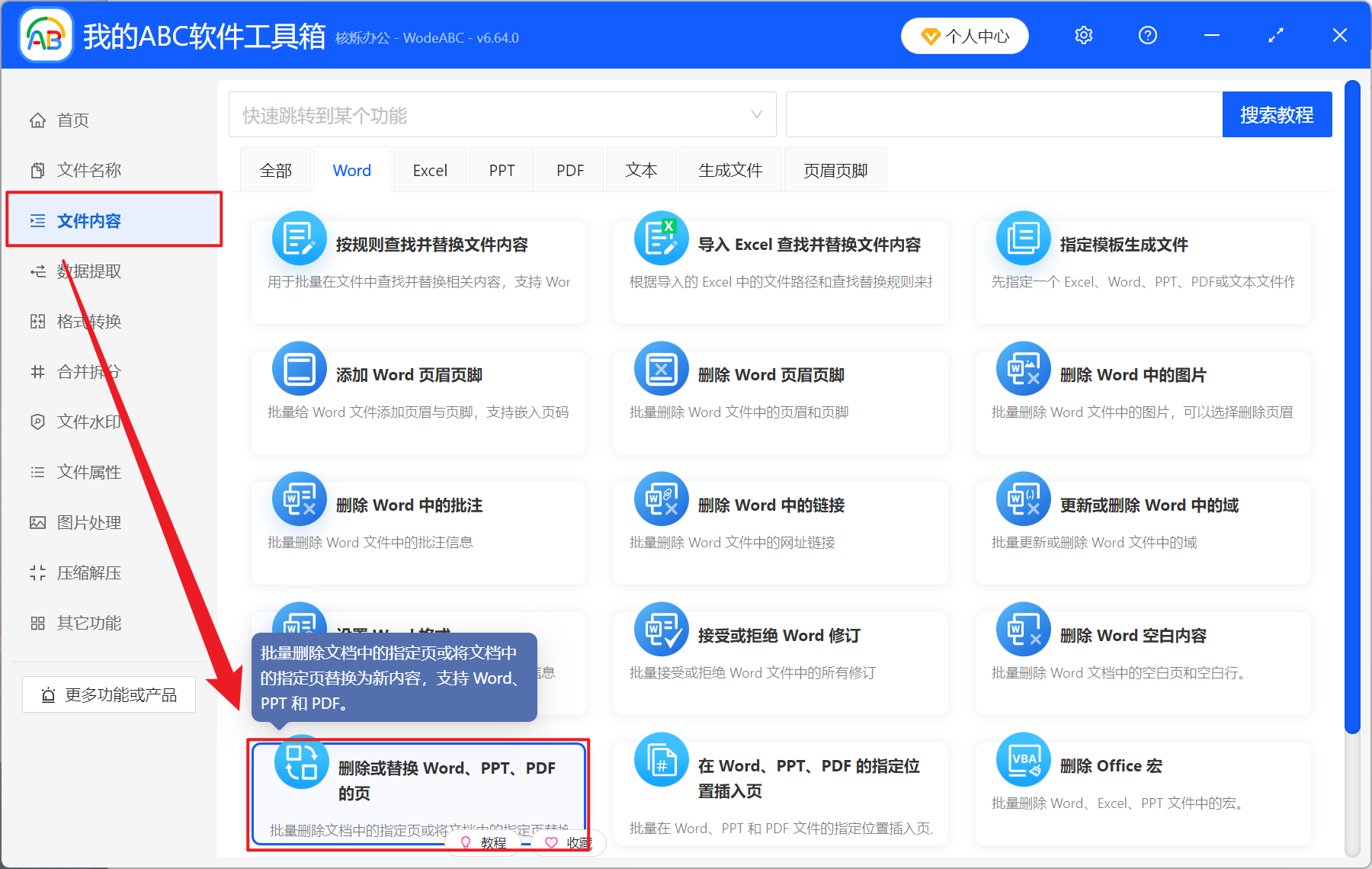1372x869 pixels.
Task: Open 个人中心 in the title bar
Action: pyautogui.click(x=964, y=35)
